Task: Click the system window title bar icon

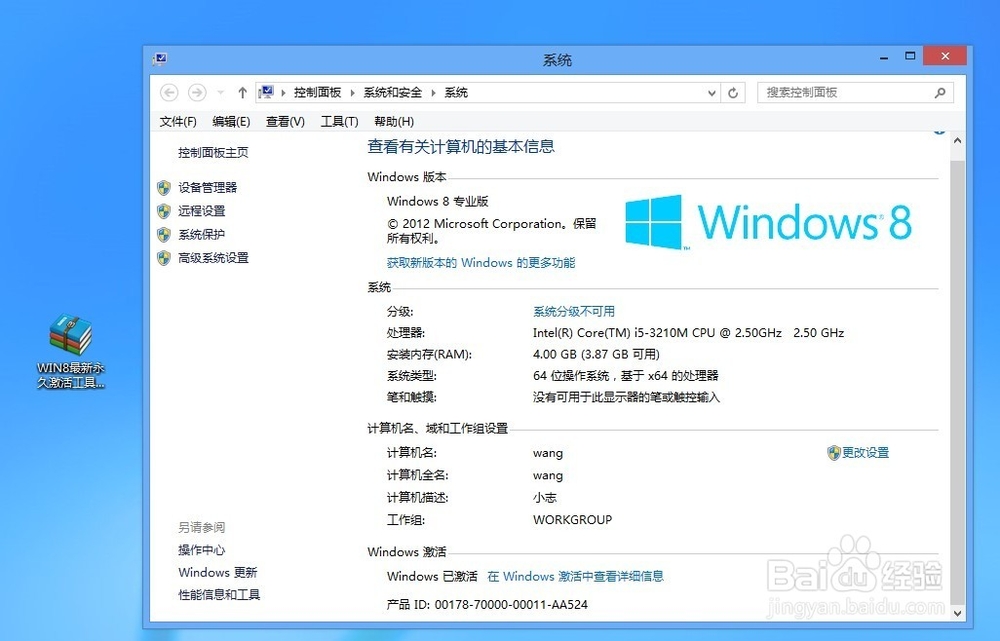Action: [x=160, y=59]
